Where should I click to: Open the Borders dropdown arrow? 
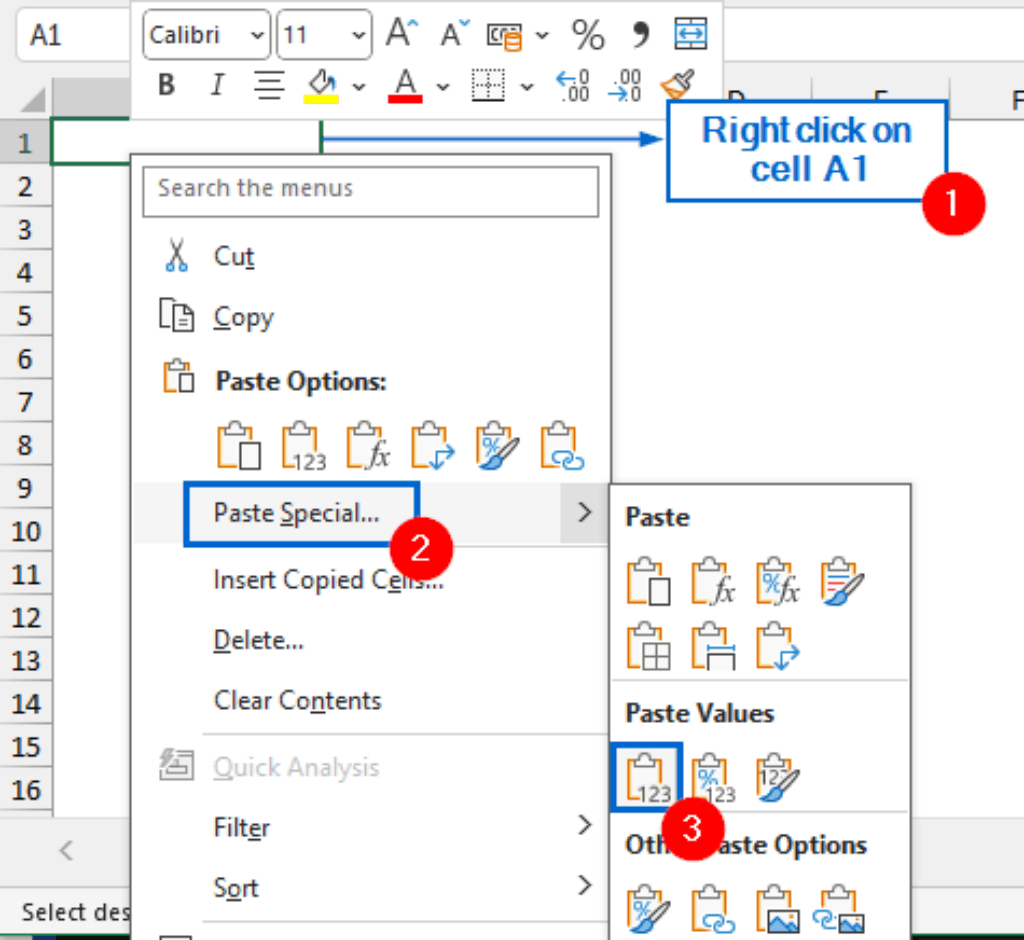pos(527,87)
